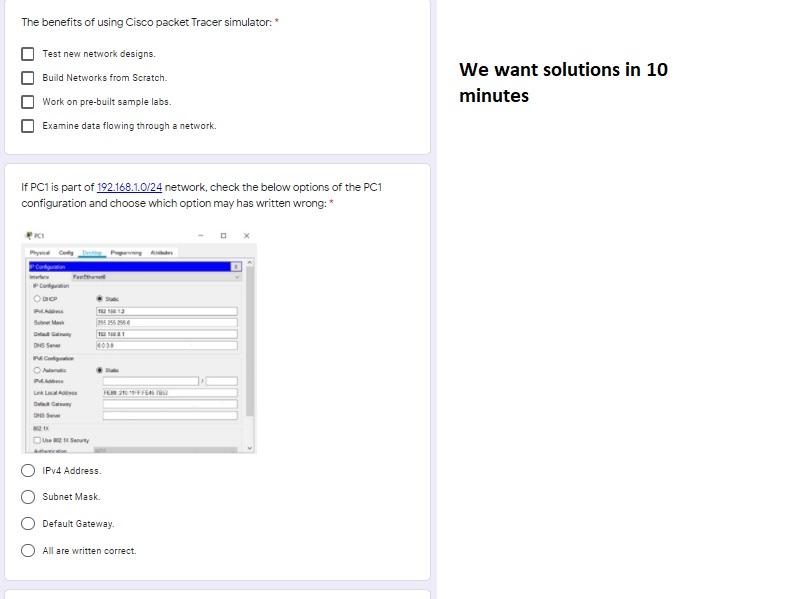Enable the "Use 802.1X Security" checkbox
This screenshot has width=803, height=599.
[35, 439]
